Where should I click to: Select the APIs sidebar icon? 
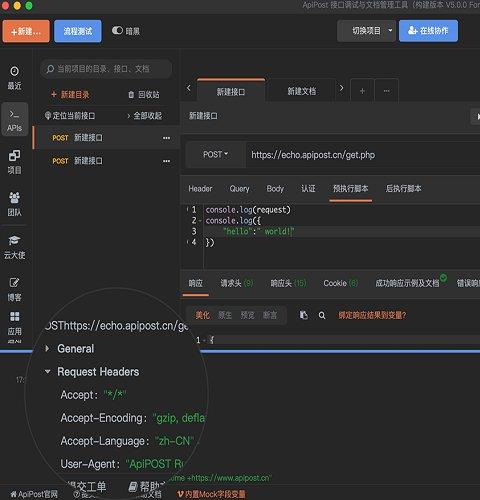coord(14,119)
